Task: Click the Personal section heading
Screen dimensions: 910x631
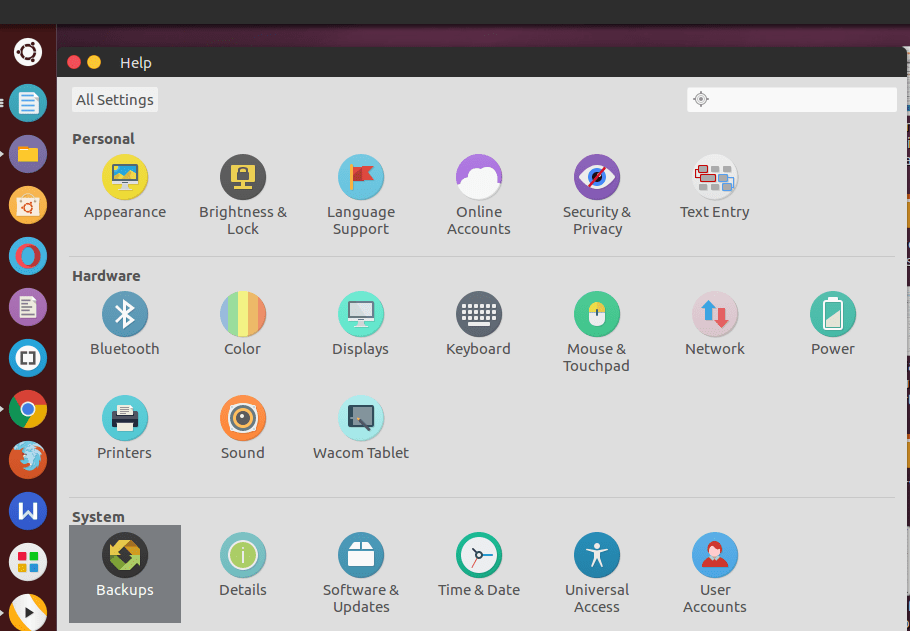Action: (x=103, y=139)
